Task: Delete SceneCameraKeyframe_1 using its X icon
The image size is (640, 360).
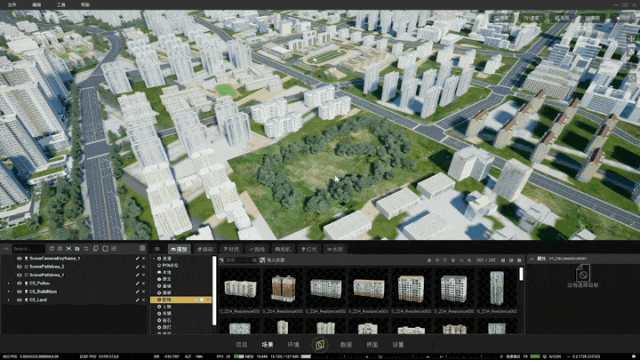Action: click(x=143, y=258)
